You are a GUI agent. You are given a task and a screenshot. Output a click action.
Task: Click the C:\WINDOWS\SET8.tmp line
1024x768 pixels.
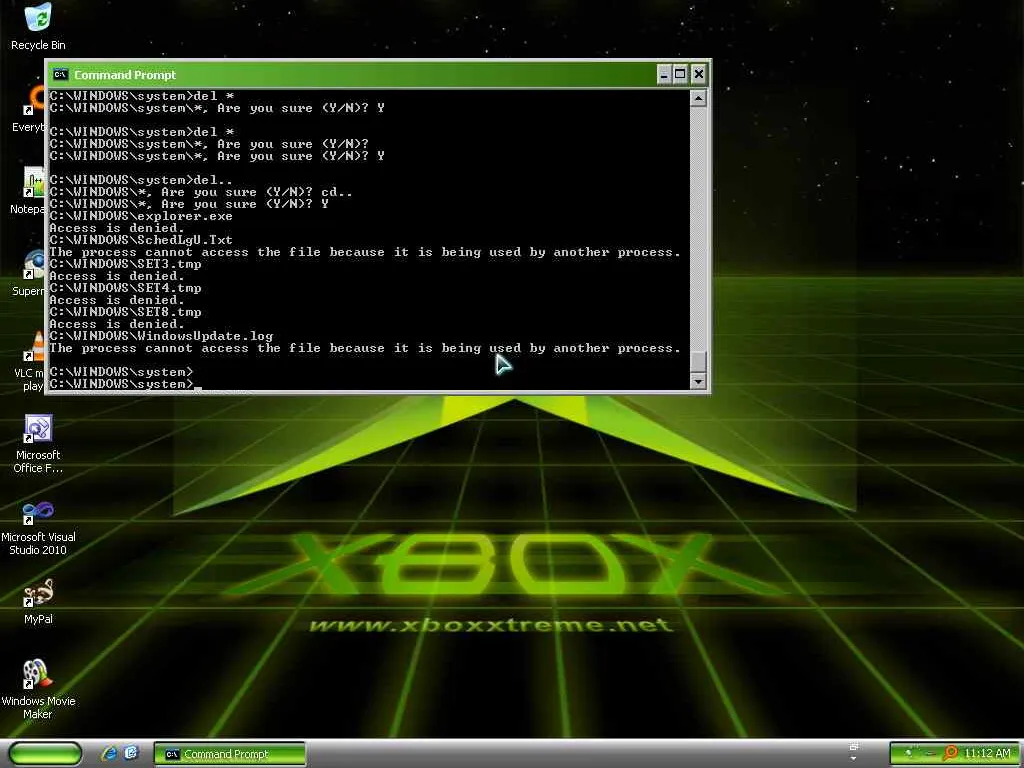125,312
